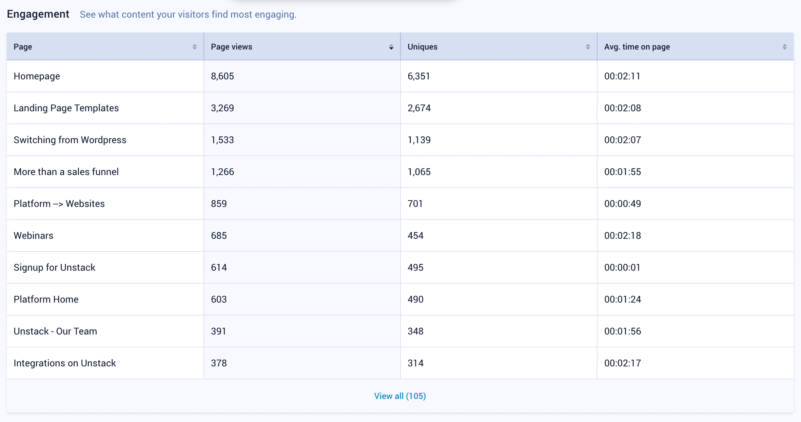
Task: Click average time 00:02:07
Action: [x=622, y=139]
